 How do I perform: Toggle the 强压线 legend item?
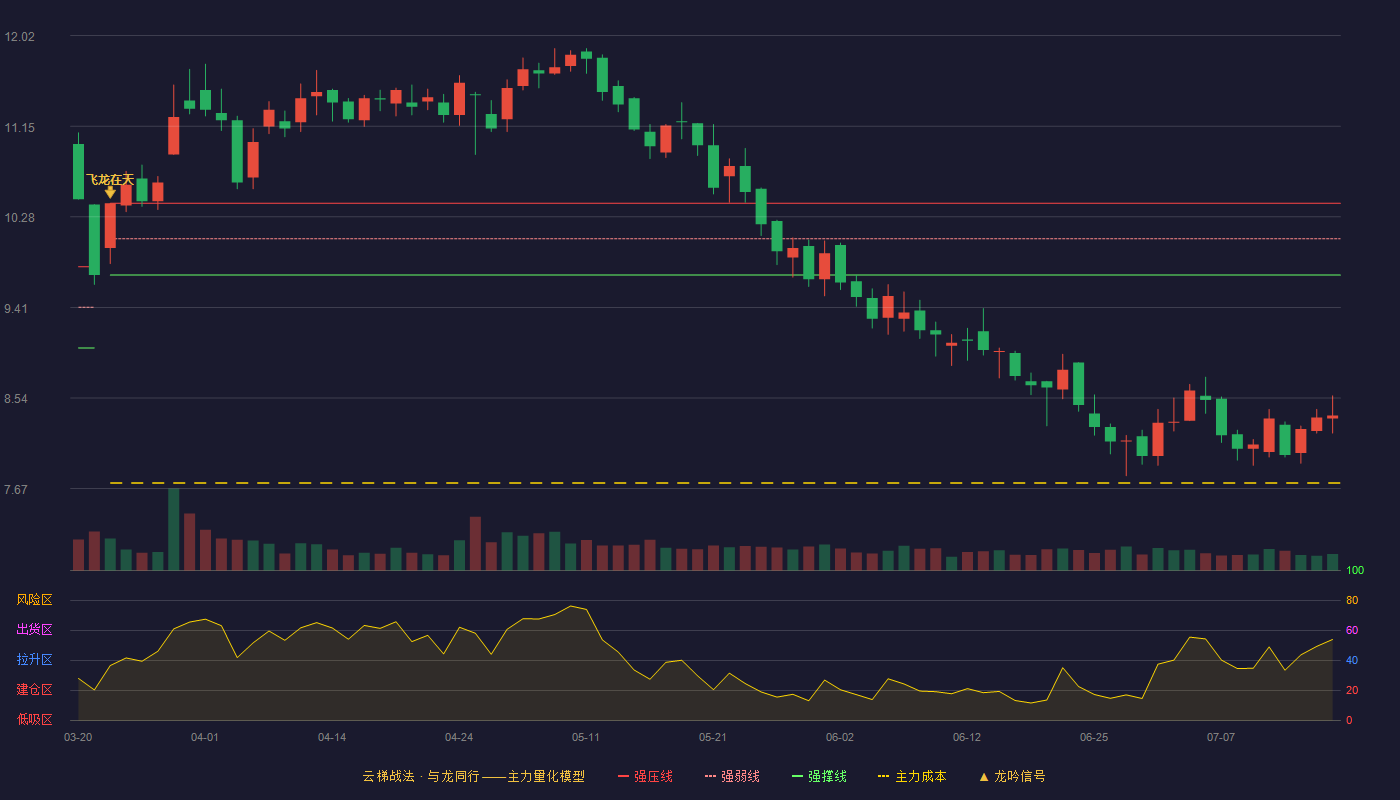[645, 776]
